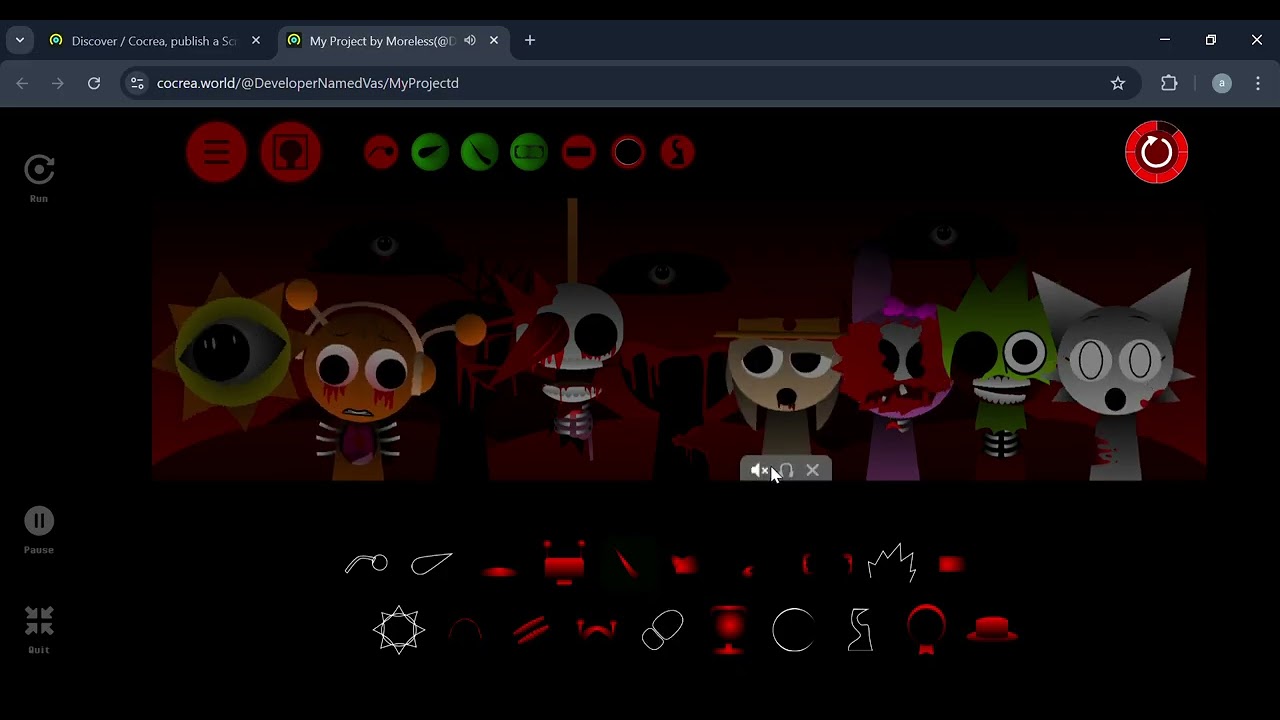1280x720 pixels.
Task: Open the red hamburger menu button
Action: point(216,152)
